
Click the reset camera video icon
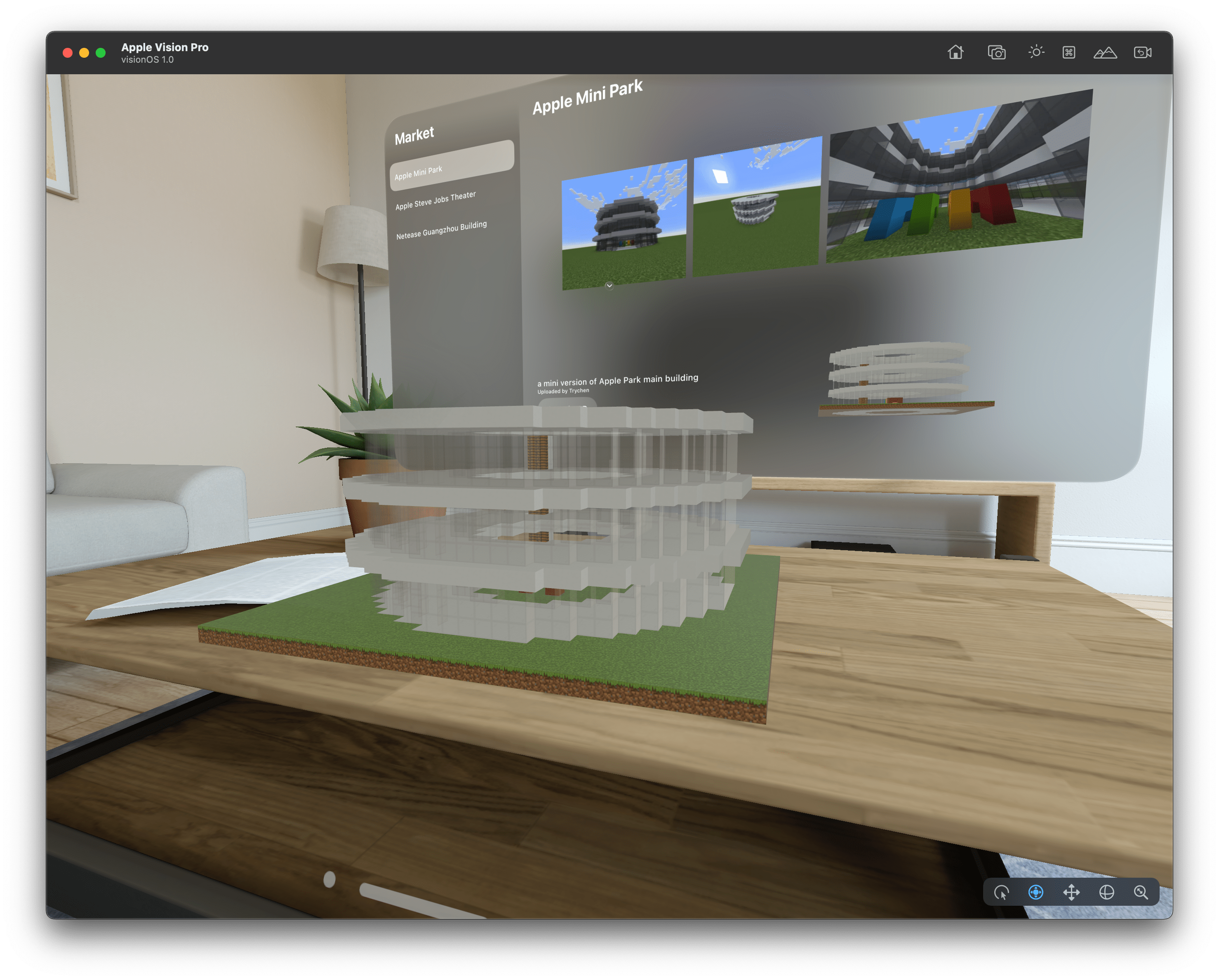1143,53
